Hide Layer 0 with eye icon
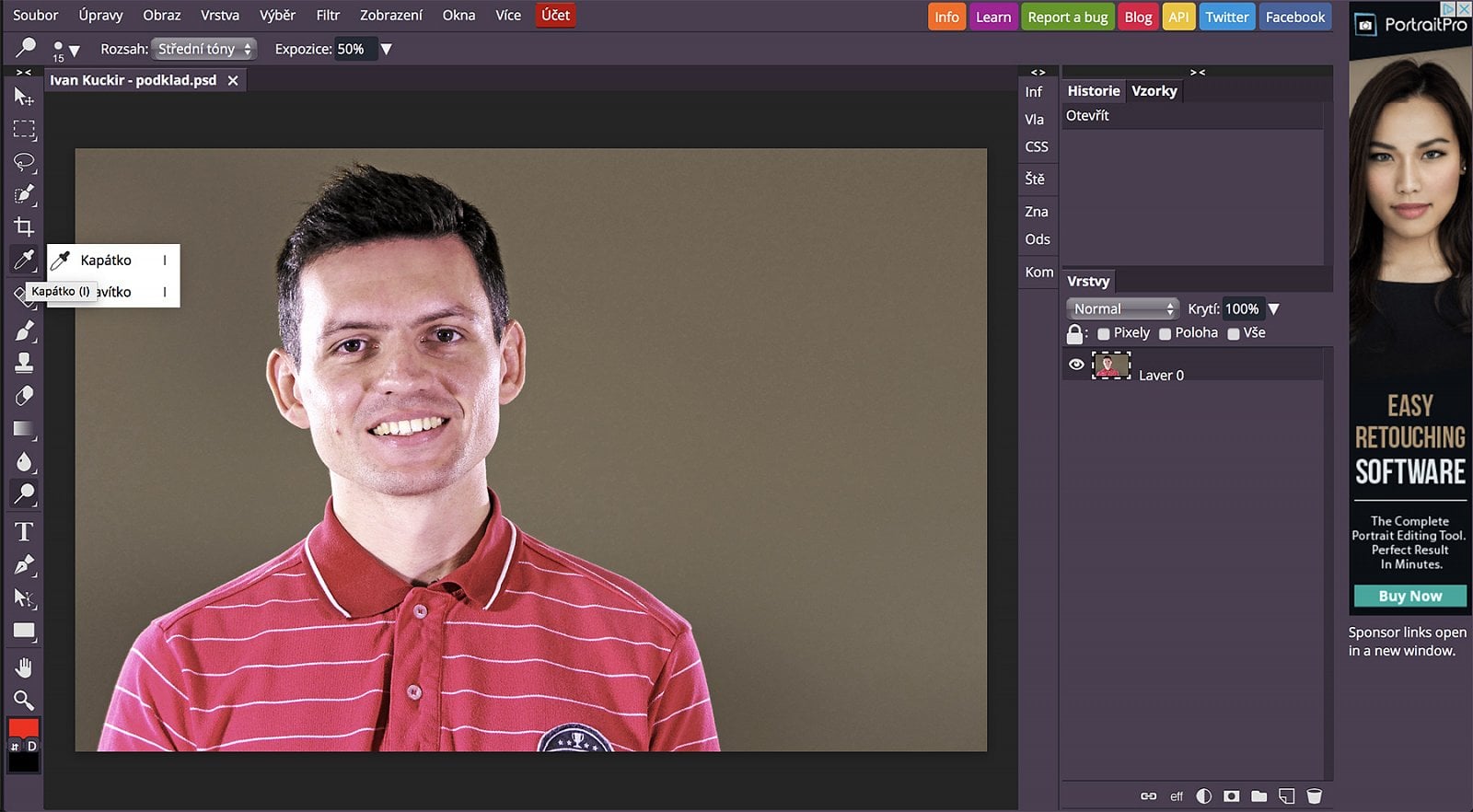The image size is (1473, 812). [x=1076, y=365]
